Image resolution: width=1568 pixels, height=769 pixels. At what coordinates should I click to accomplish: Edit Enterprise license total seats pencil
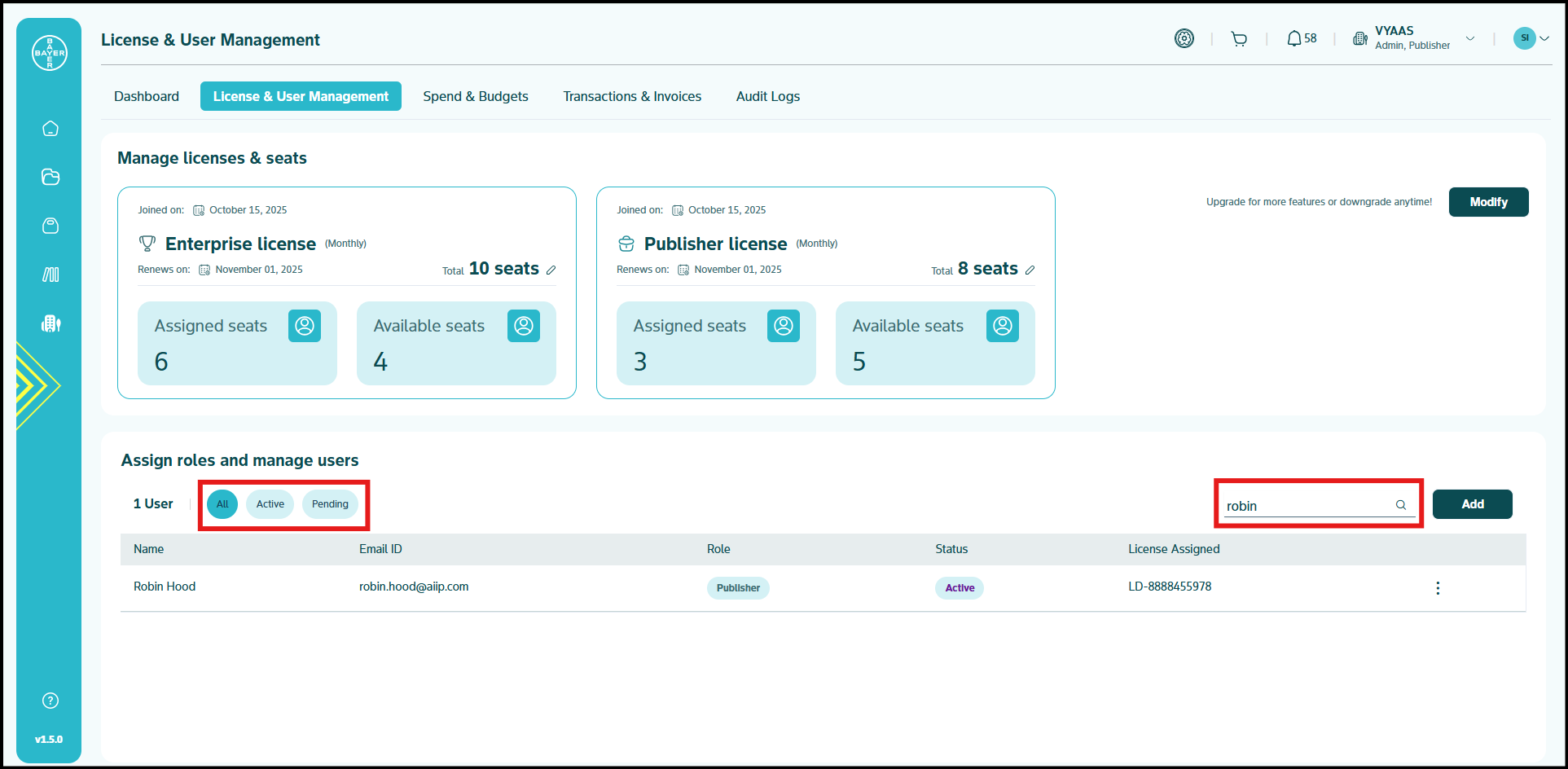pyautogui.click(x=551, y=270)
